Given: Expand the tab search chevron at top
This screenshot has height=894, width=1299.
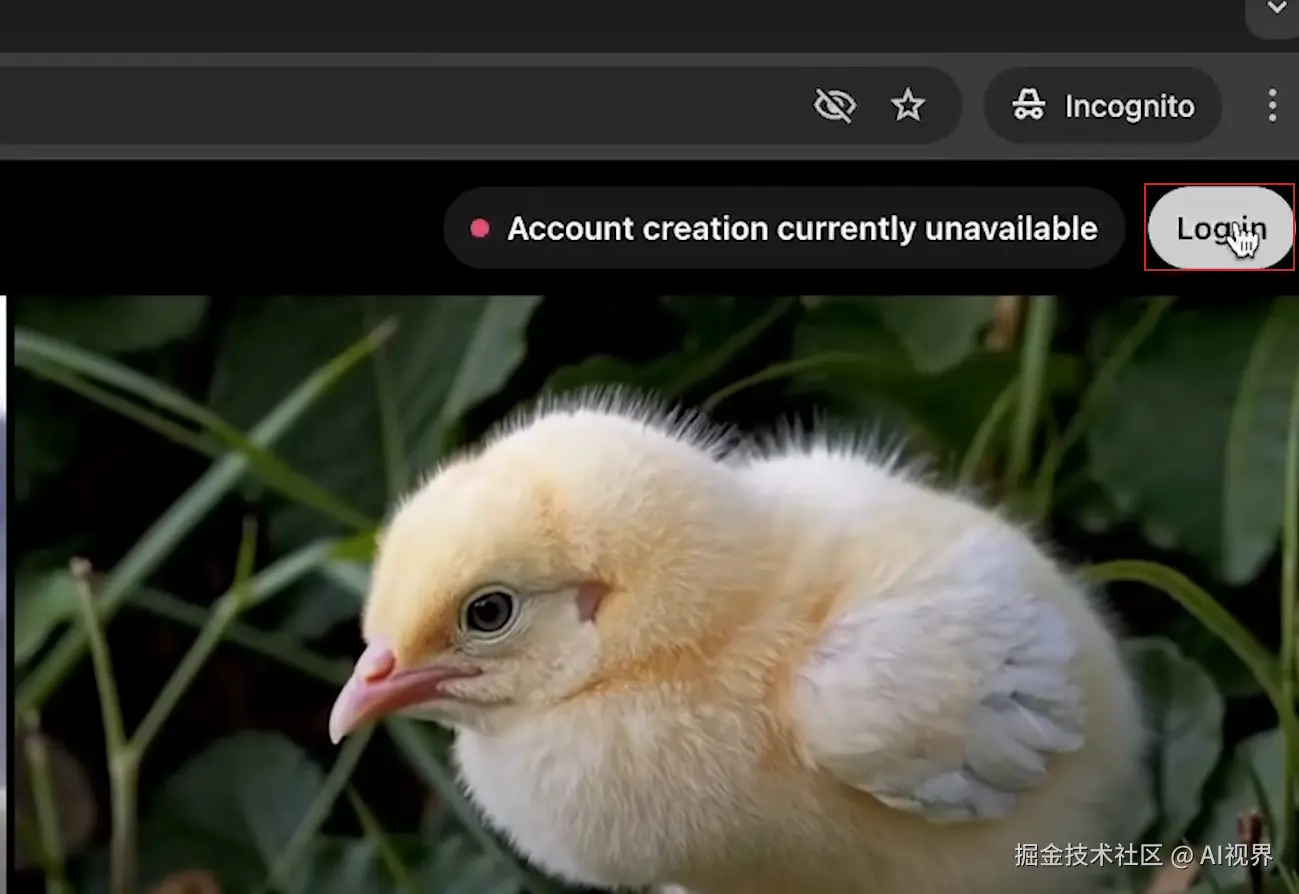Looking at the screenshot, I should point(1277,9).
